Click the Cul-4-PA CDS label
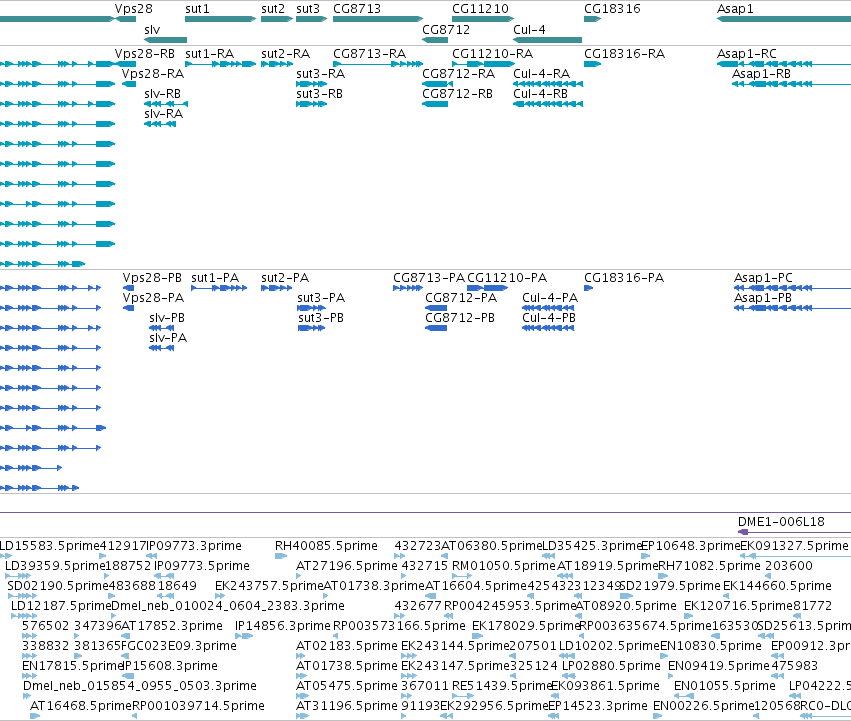This screenshot has width=851, height=721. (550, 298)
